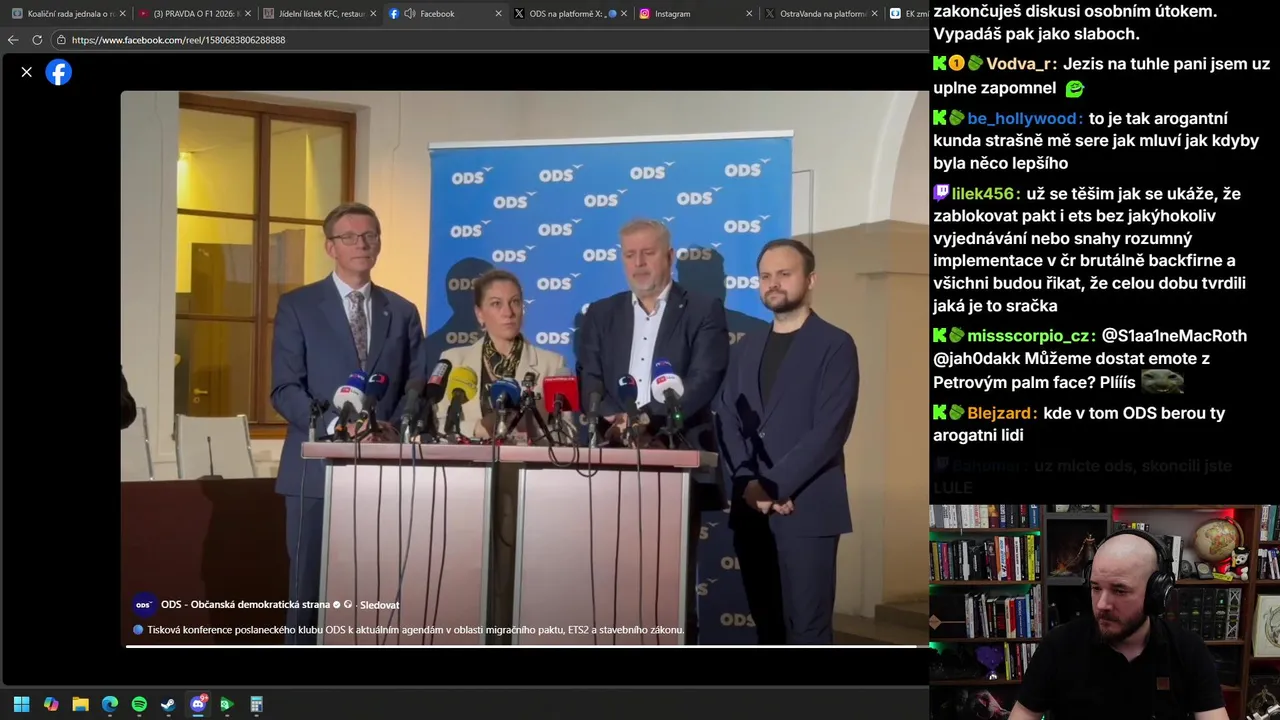Switch to the Instagram tab
The width and height of the screenshot is (1280, 720).
click(x=695, y=14)
